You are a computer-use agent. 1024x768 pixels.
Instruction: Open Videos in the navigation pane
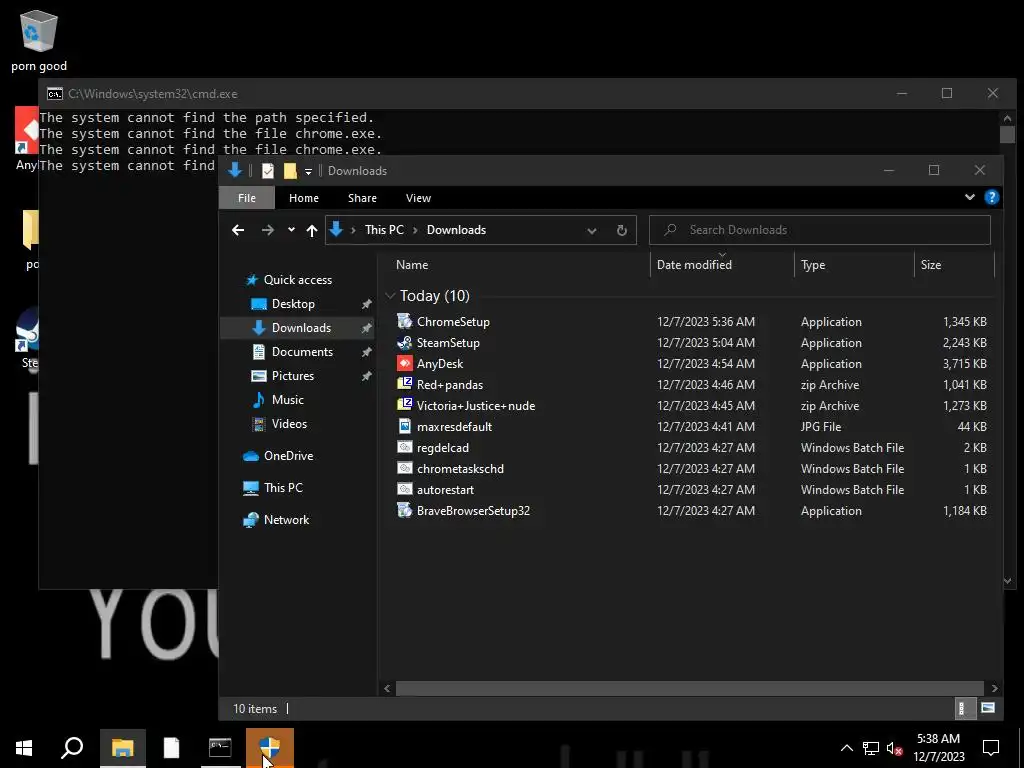coord(289,424)
